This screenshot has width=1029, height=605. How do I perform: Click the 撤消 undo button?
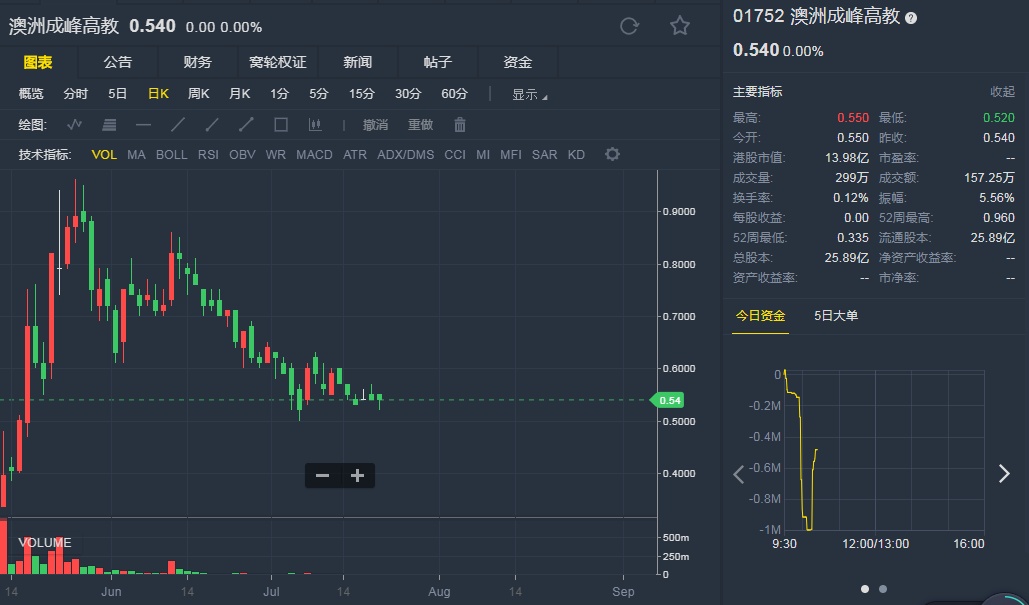(x=375, y=125)
